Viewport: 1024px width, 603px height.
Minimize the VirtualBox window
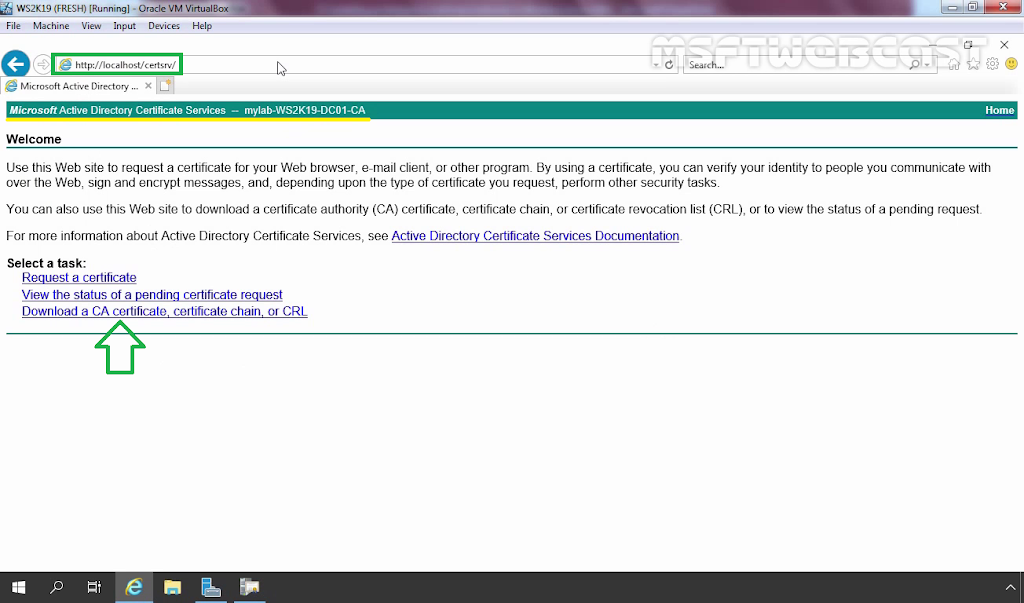(952, 7)
